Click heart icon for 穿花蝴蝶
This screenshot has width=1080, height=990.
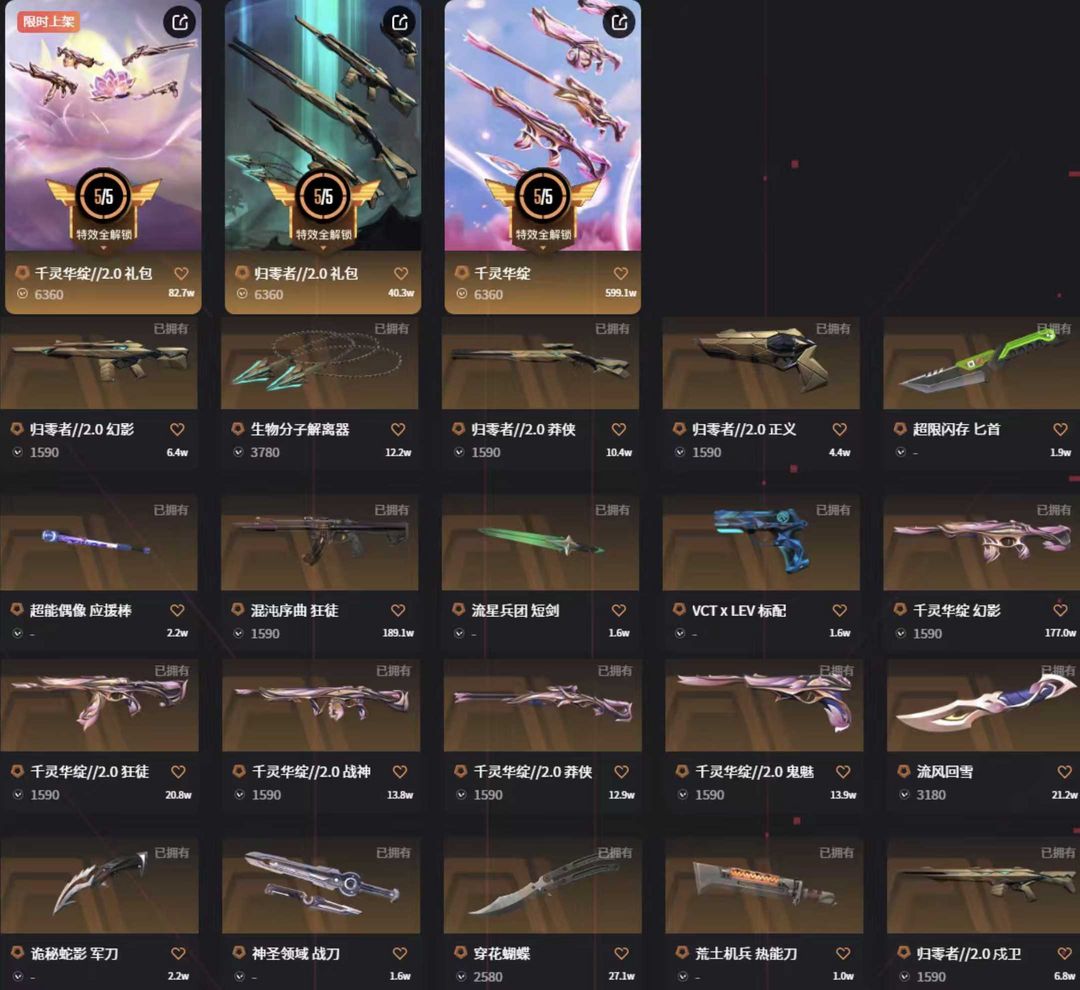coord(621,953)
